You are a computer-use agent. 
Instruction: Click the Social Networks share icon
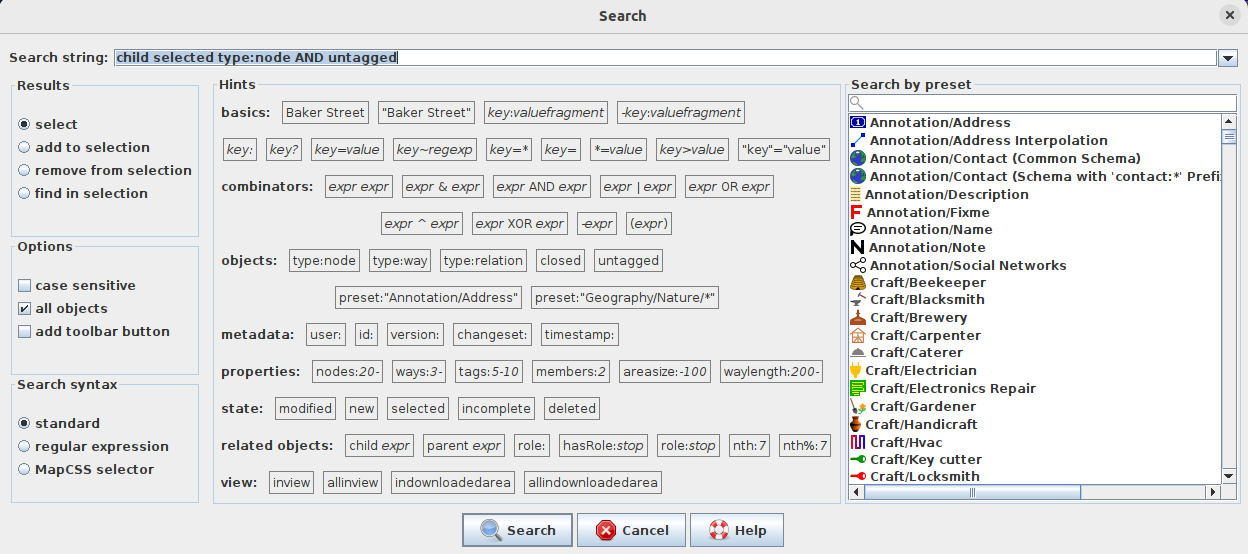[x=857, y=266]
